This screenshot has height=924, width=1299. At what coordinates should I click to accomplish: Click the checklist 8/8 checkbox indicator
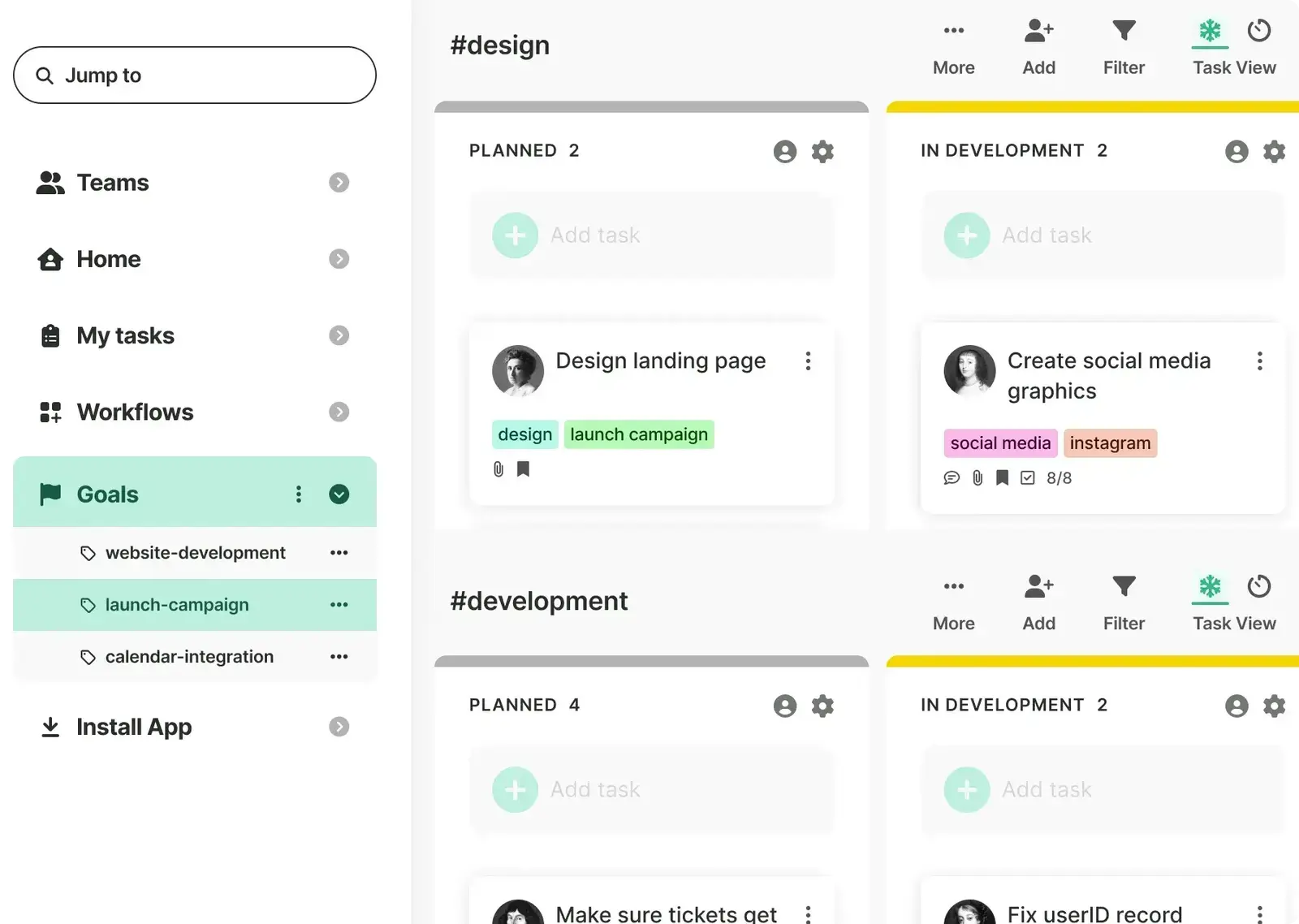click(1028, 478)
